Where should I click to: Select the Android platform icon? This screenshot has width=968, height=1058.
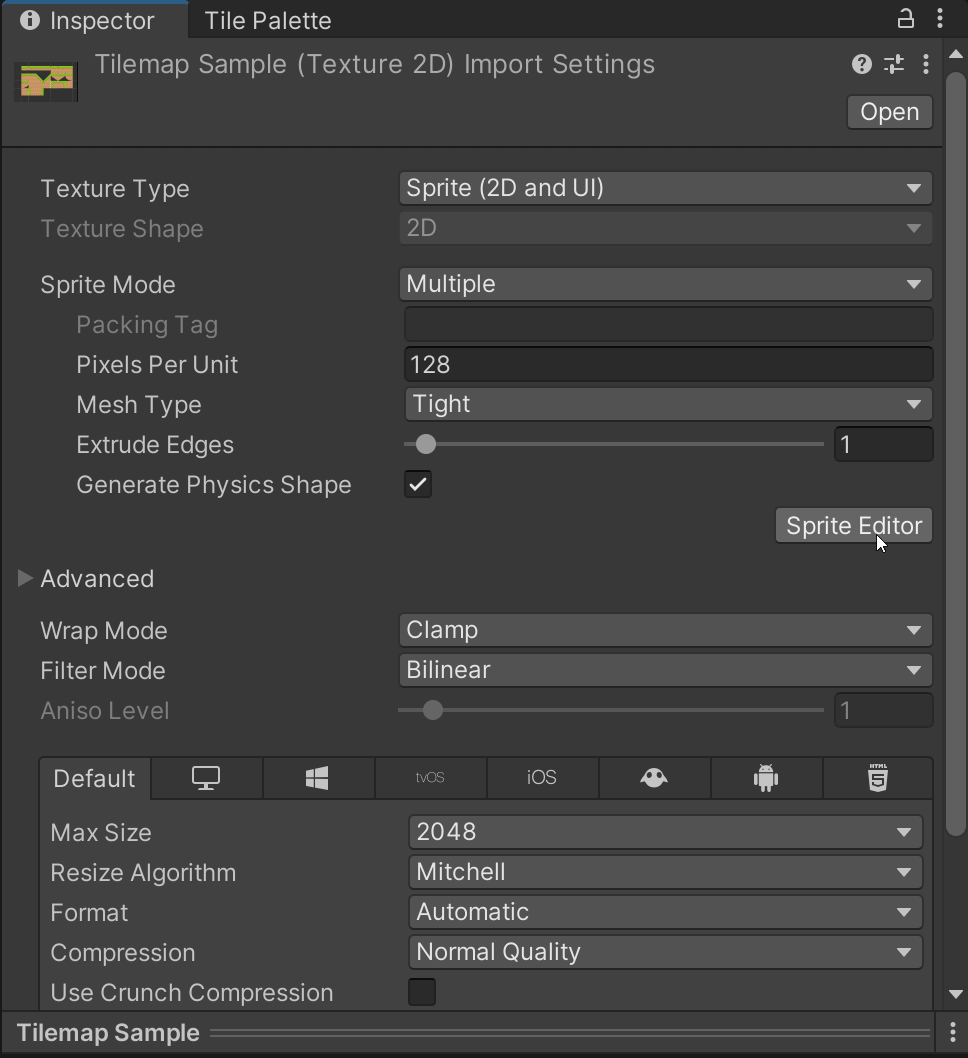766,778
